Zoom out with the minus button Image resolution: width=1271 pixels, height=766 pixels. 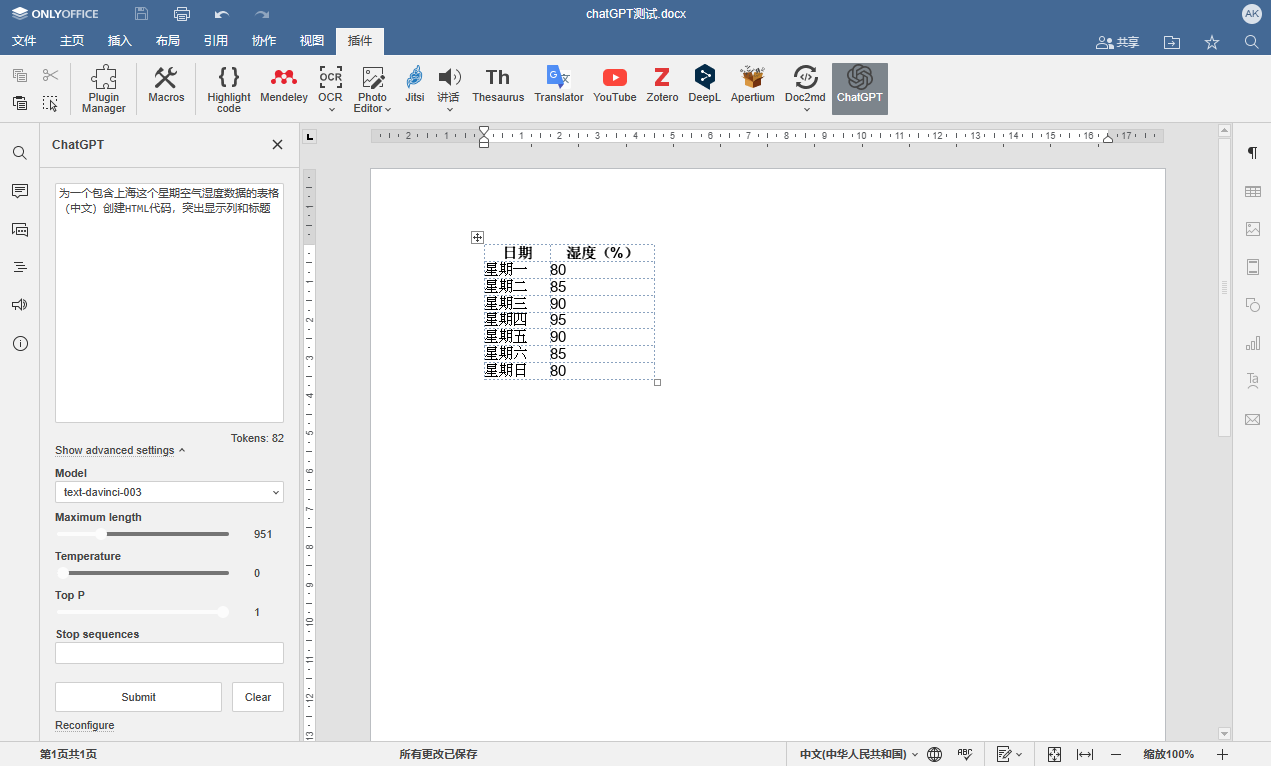pyautogui.click(x=1116, y=754)
